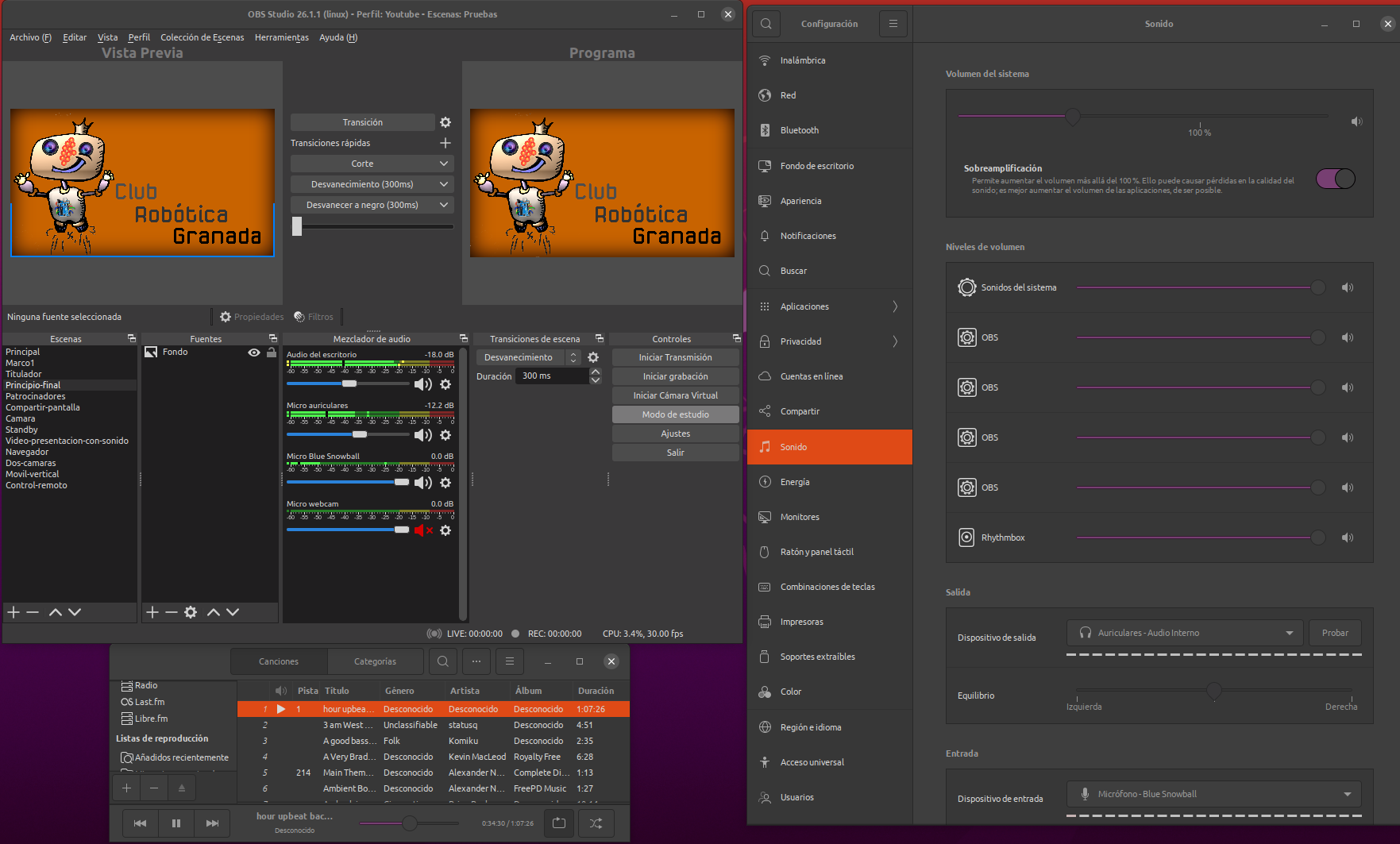This screenshot has height=844, width=1400.
Task: Toggle Modo de estudio button
Action: [x=676, y=414]
